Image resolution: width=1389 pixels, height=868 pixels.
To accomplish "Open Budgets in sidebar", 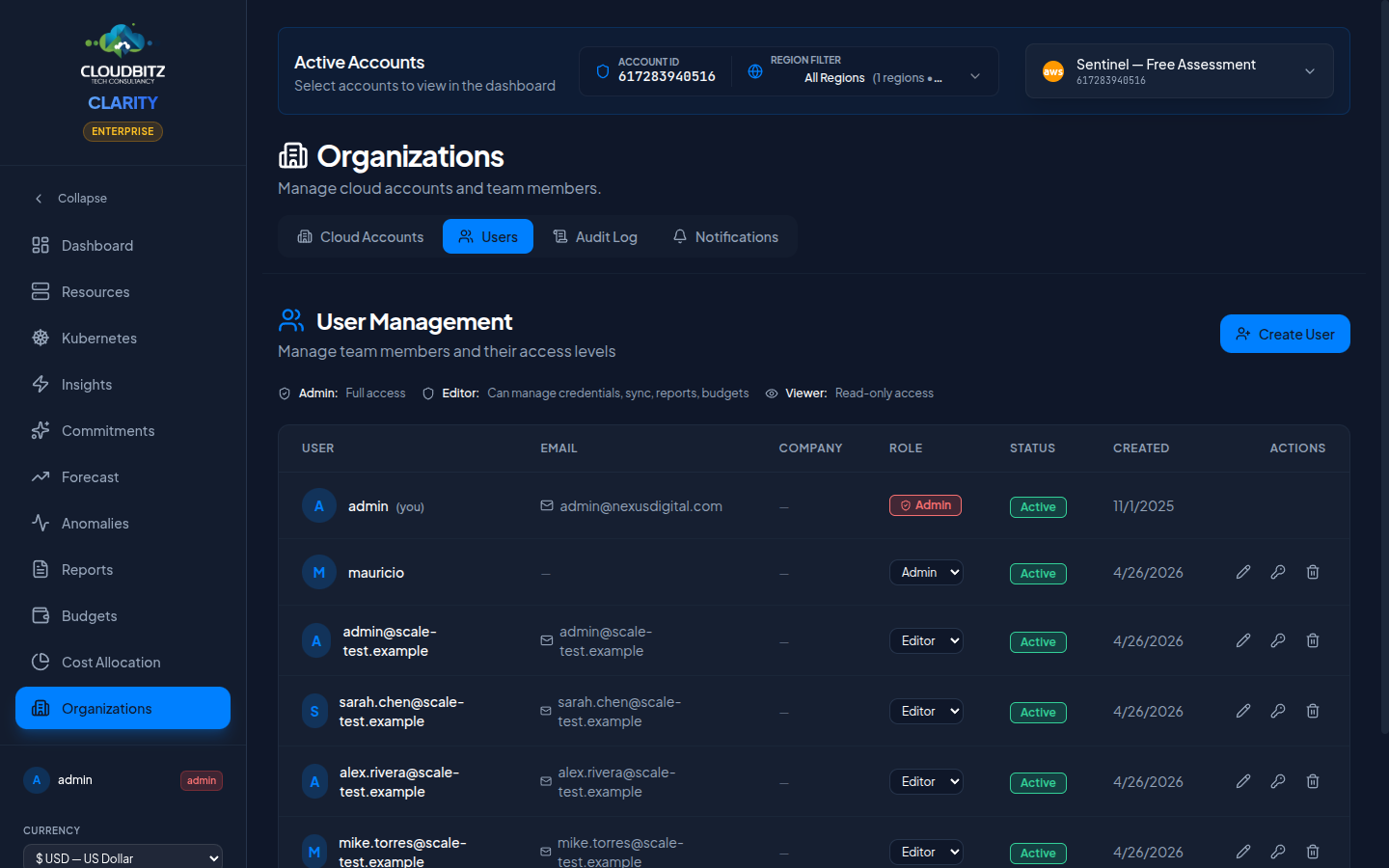I will point(123,616).
